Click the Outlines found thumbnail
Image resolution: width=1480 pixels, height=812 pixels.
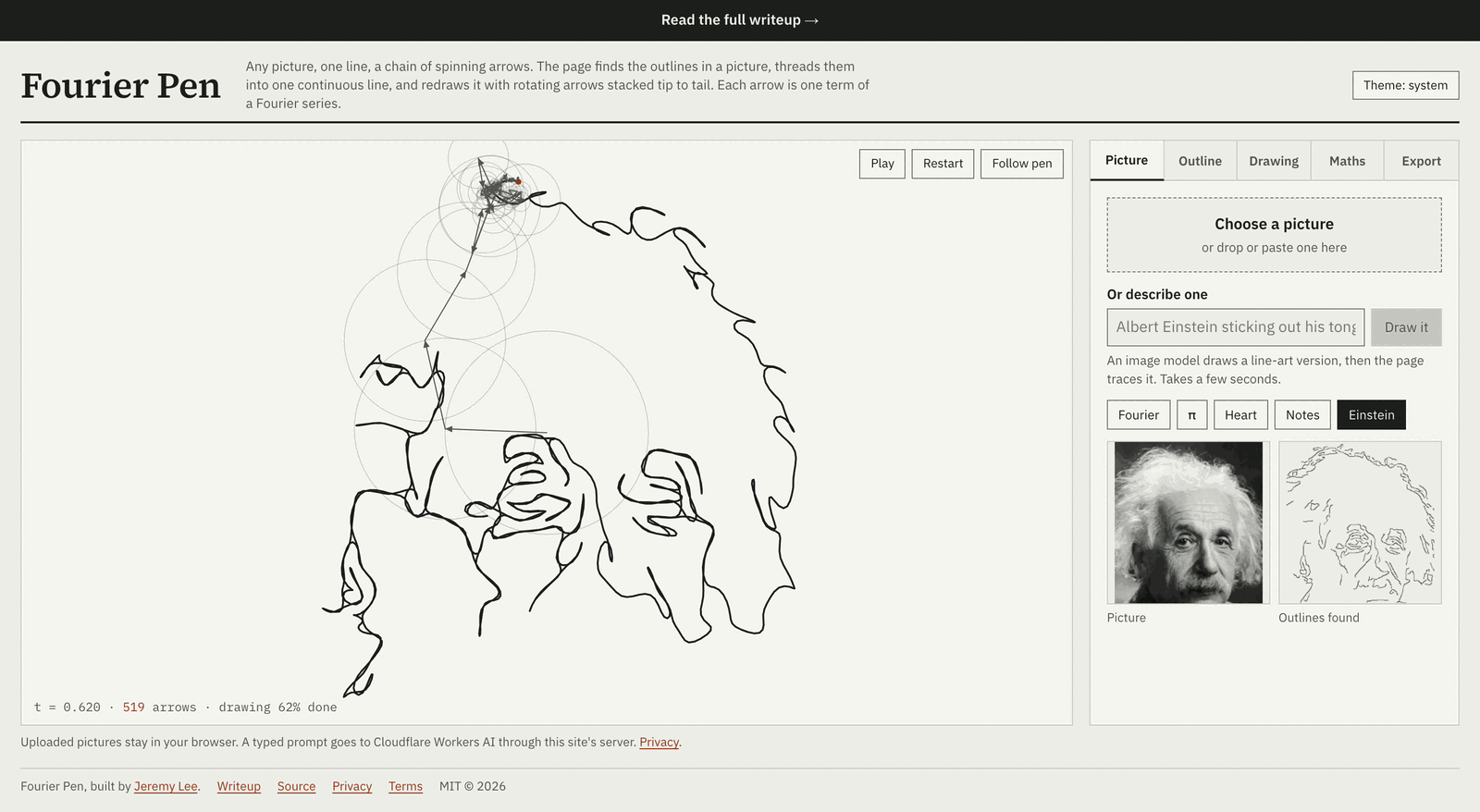pyautogui.click(x=1360, y=523)
